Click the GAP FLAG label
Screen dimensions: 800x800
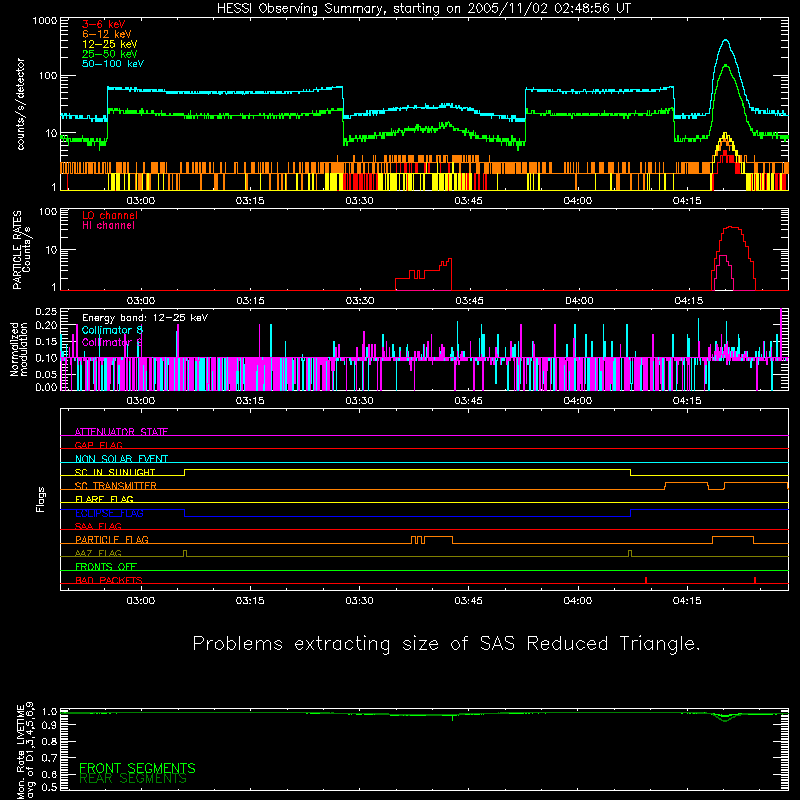point(98,445)
